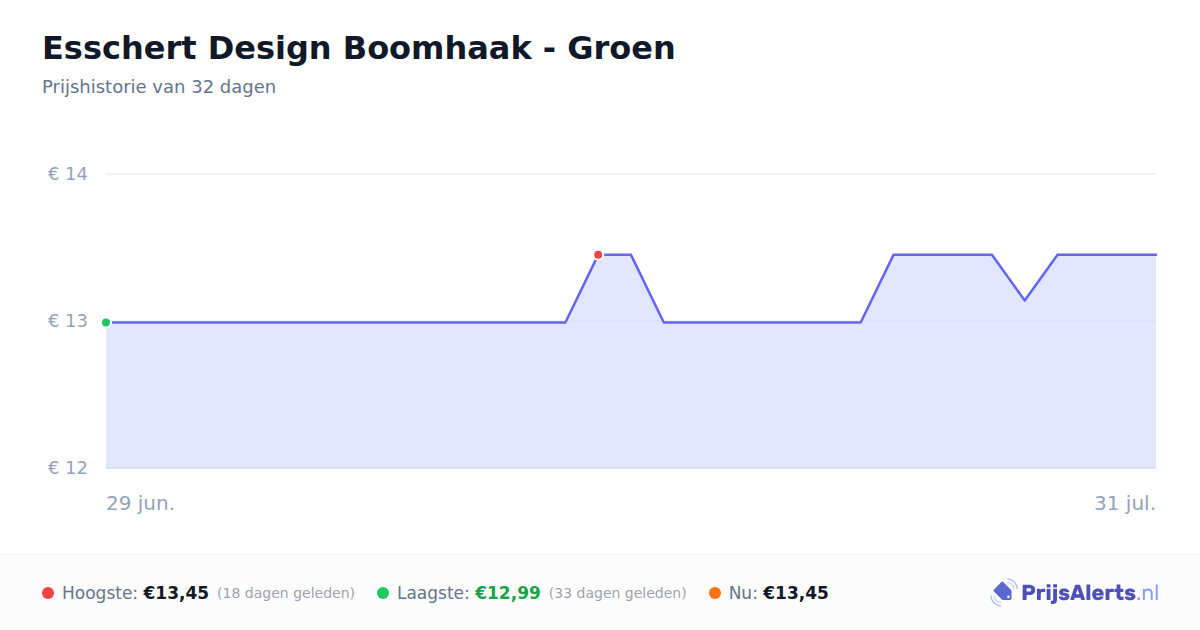Click the 31 jul. end date label
Image resolution: width=1200 pixels, height=630 pixels.
pos(1125,503)
